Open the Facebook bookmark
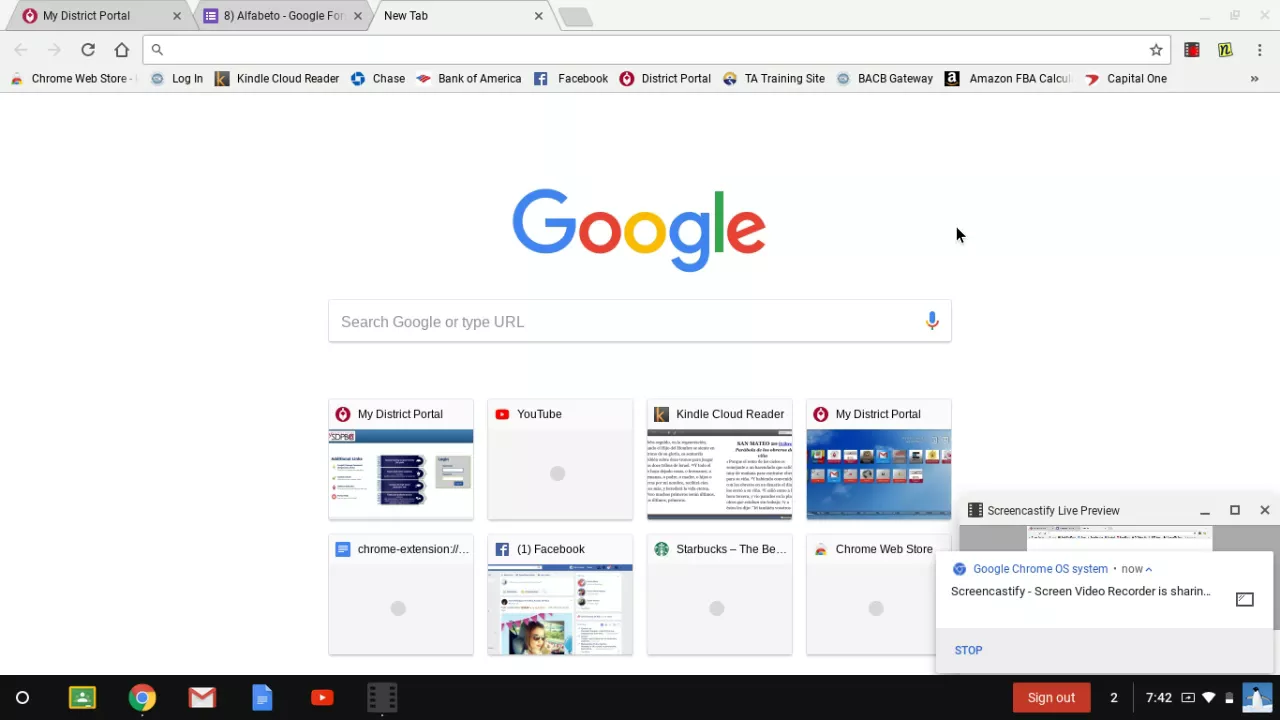 (x=571, y=78)
